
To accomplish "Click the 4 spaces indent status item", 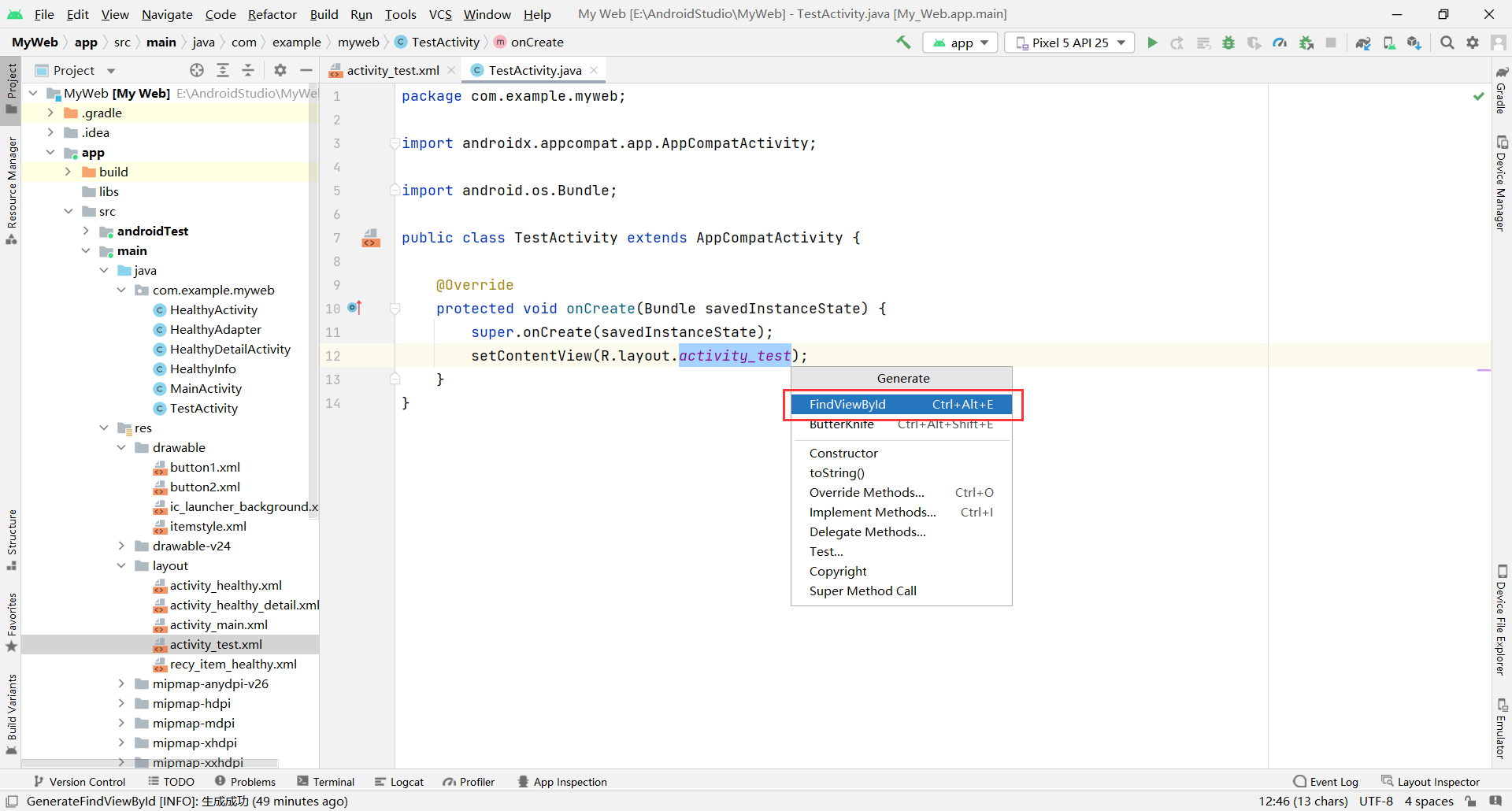I will pos(1429,801).
